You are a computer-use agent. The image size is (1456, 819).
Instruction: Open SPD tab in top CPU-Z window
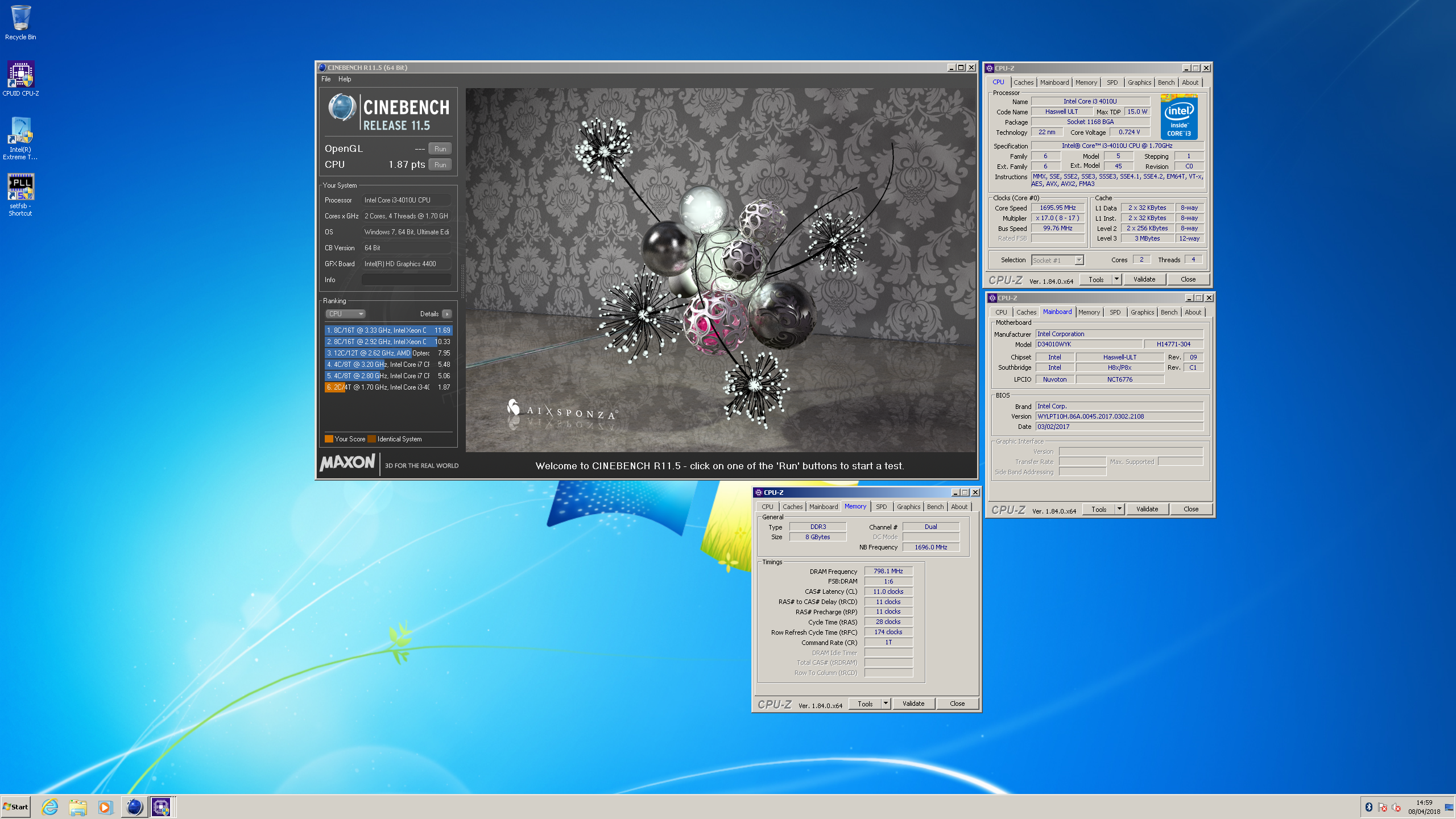pos(1112,82)
